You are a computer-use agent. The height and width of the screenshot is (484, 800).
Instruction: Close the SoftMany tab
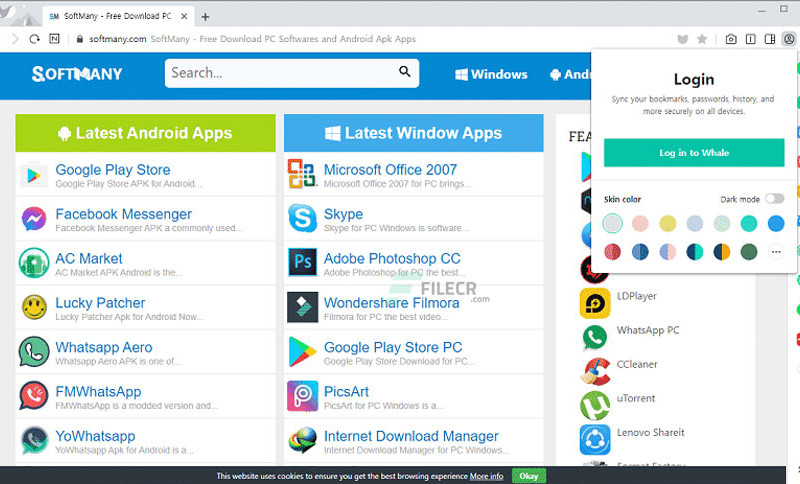pyautogui.click(x=184, y=16)
